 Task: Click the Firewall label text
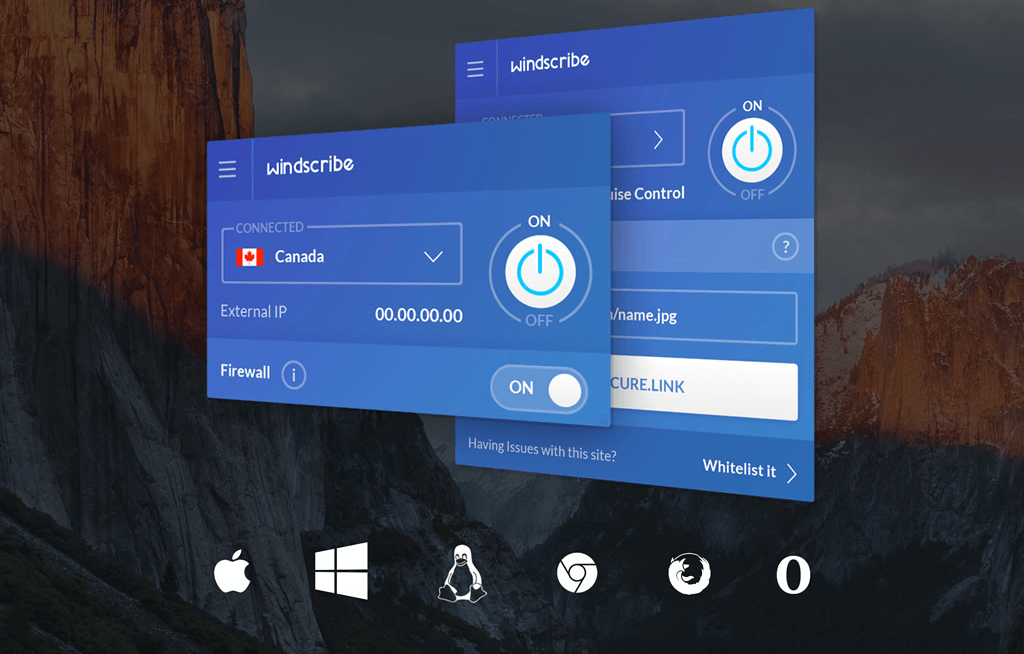point(245,372)
